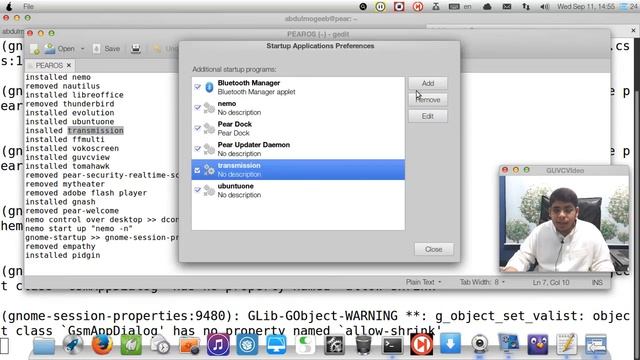Open the Apple pear menu
This screenshot has width=640, height=360.
[8, 7]
